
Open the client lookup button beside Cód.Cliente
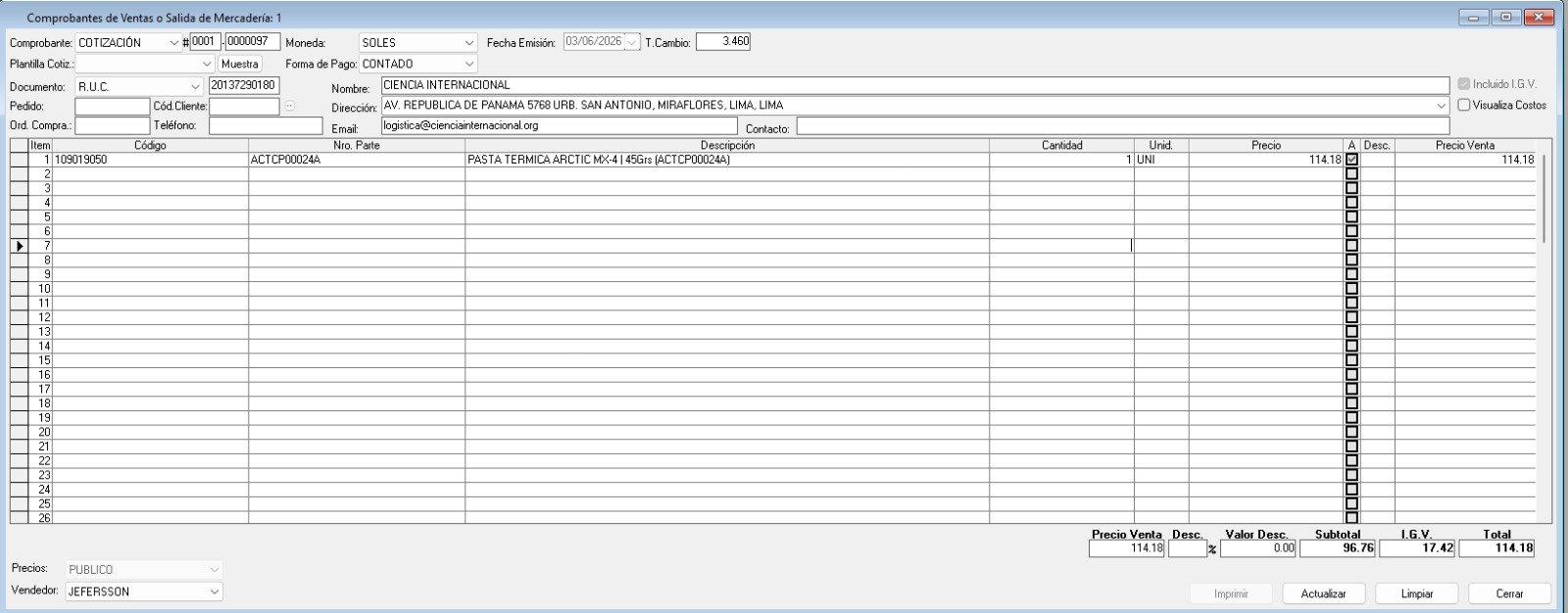click(x=289, y=106)
